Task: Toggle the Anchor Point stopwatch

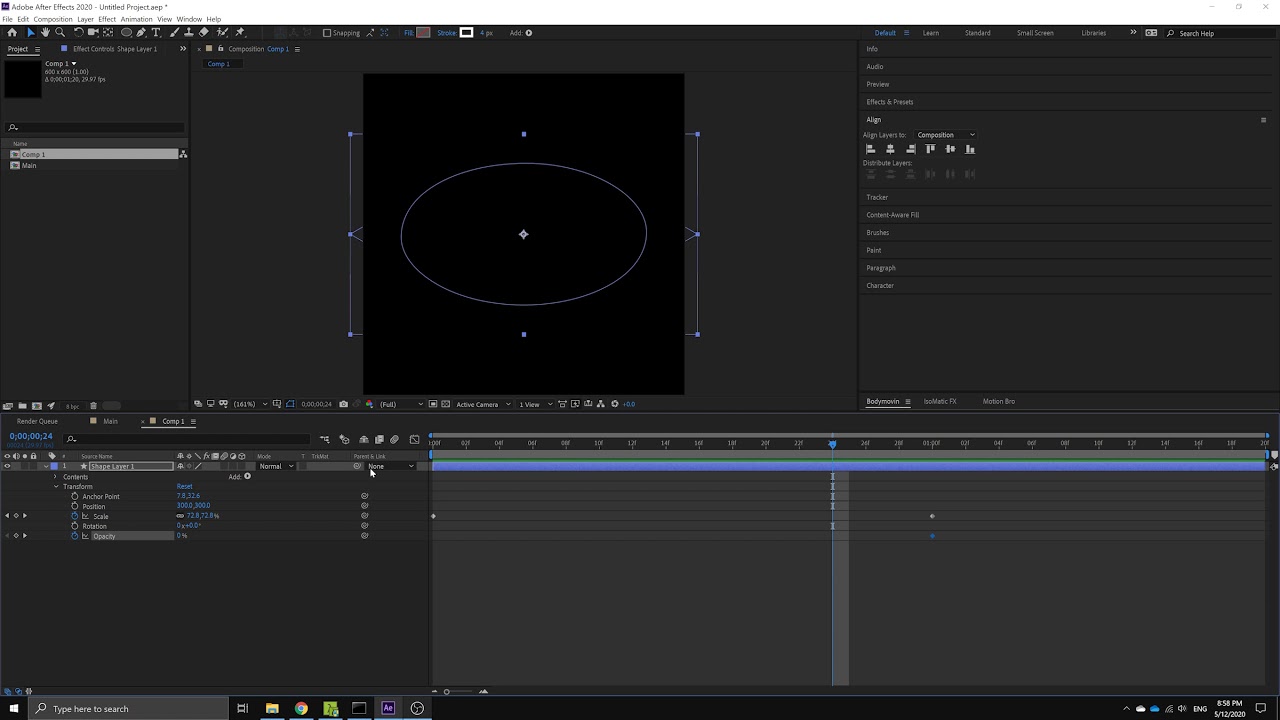Action: [x=74, y=496]
